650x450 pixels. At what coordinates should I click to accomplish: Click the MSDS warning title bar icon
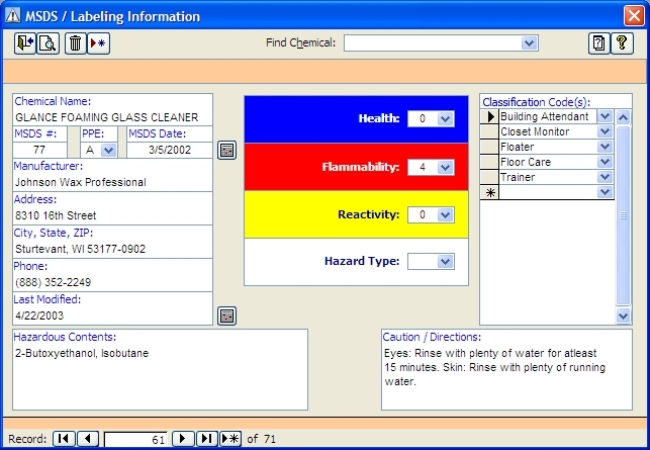click(12, 16)
